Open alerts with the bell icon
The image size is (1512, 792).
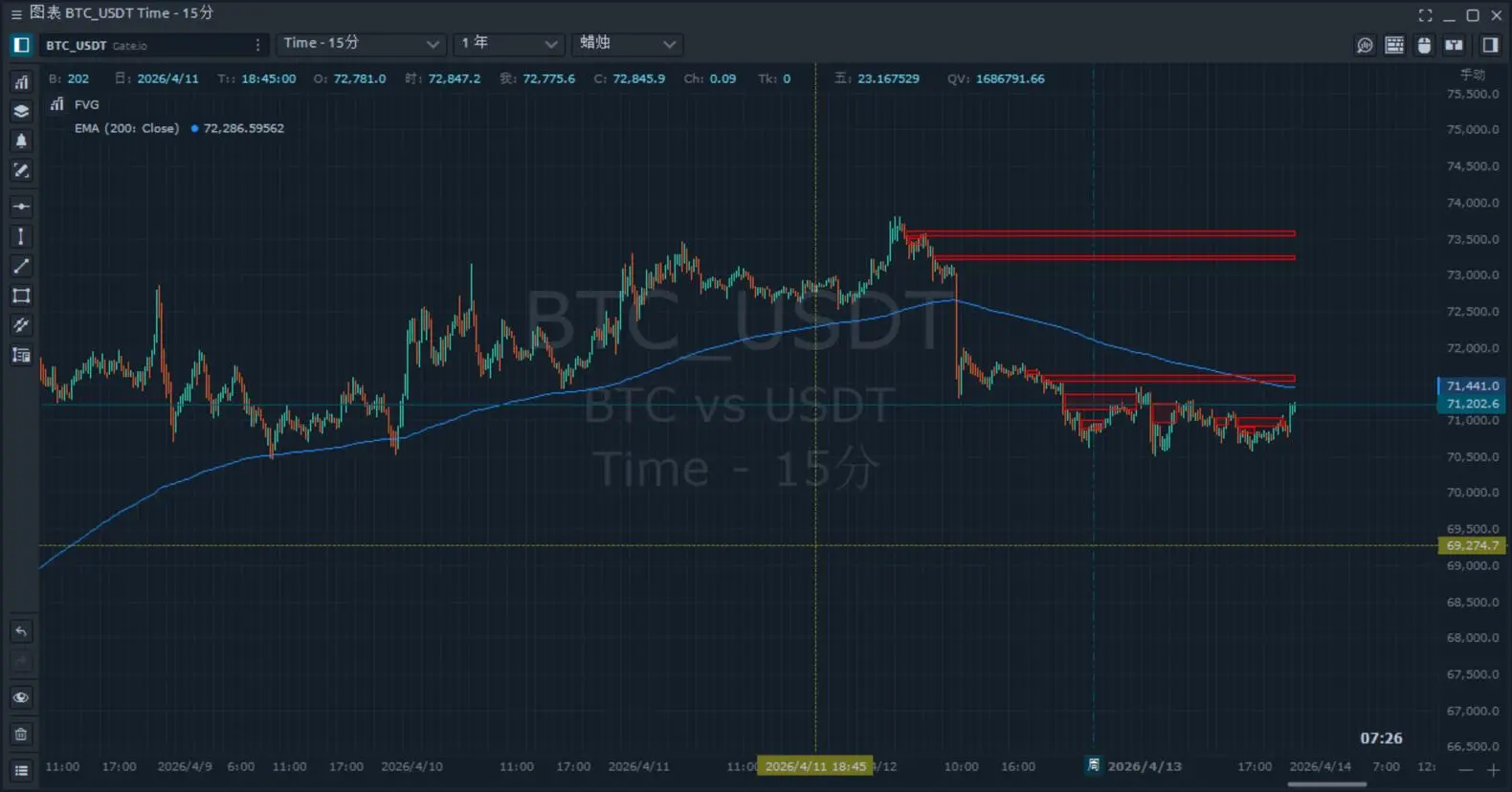point(21,142)
